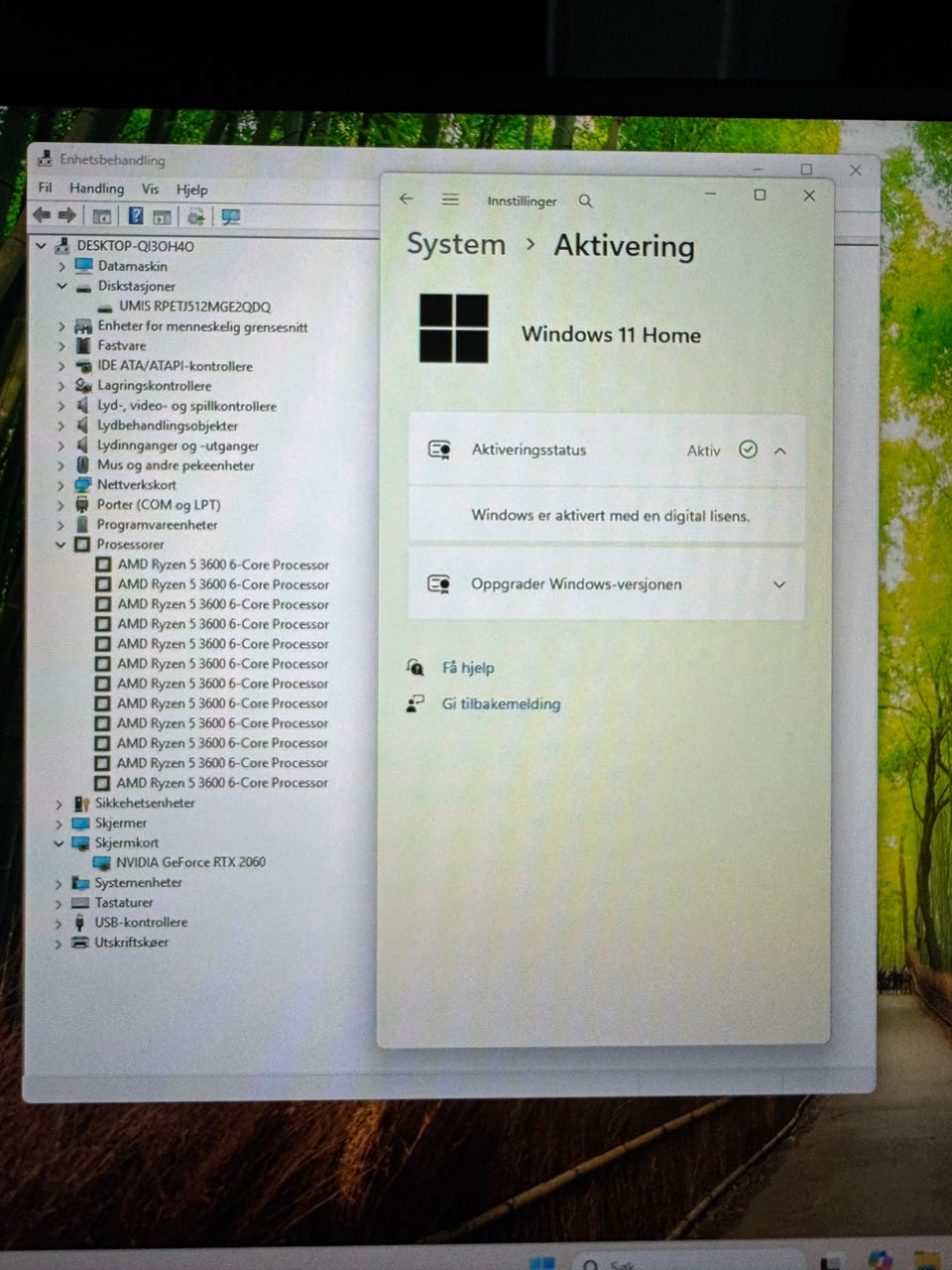Viewport: 952px width, 1270px height.
Task: Click the Gi tilbakemelding link
Action: [501, 703]
